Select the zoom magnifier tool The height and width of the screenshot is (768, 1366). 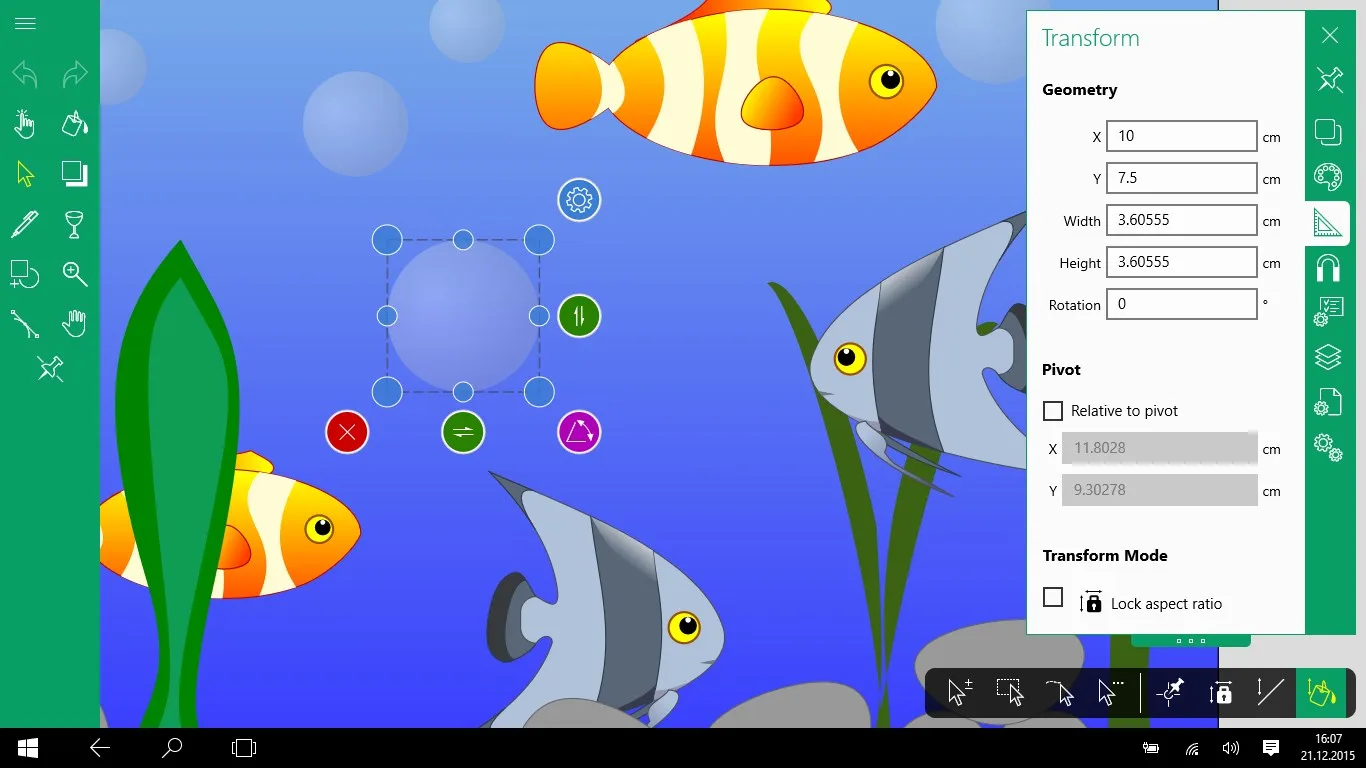tap(75, 274)
